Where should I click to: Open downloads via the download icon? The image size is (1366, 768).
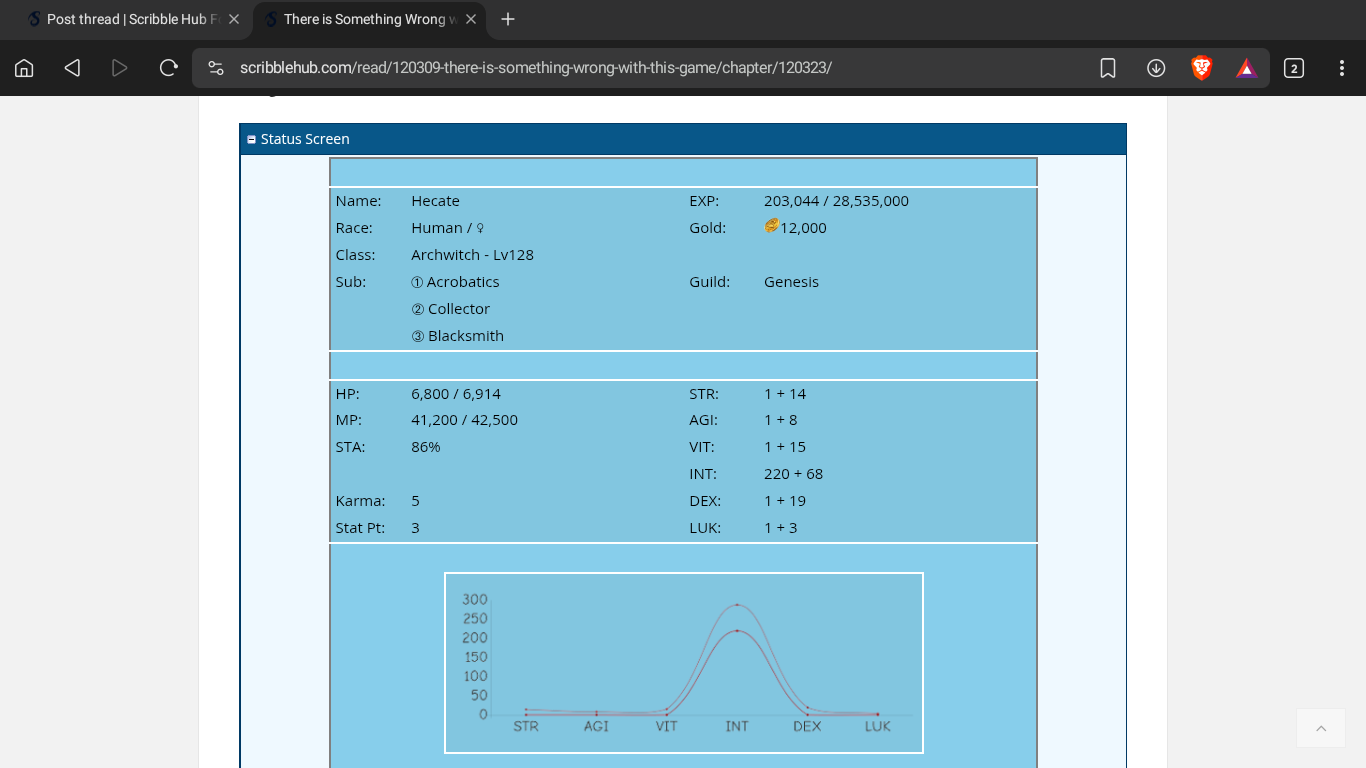click(1156, 68)
